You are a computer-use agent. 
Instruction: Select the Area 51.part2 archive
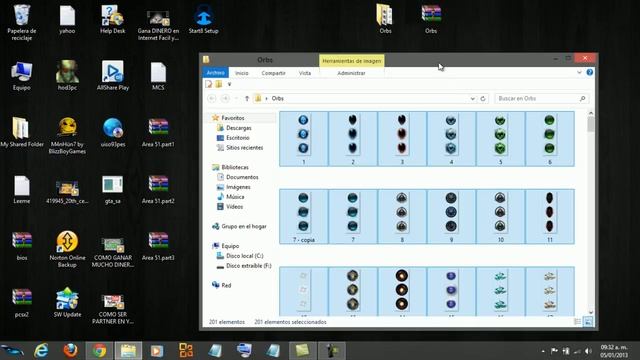pos(158,189)
